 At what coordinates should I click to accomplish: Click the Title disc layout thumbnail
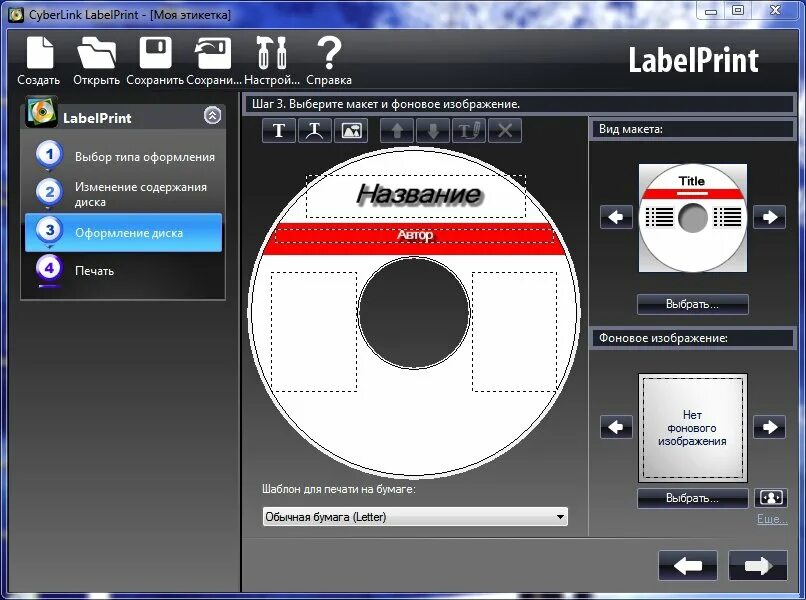(x=693, y=218)
